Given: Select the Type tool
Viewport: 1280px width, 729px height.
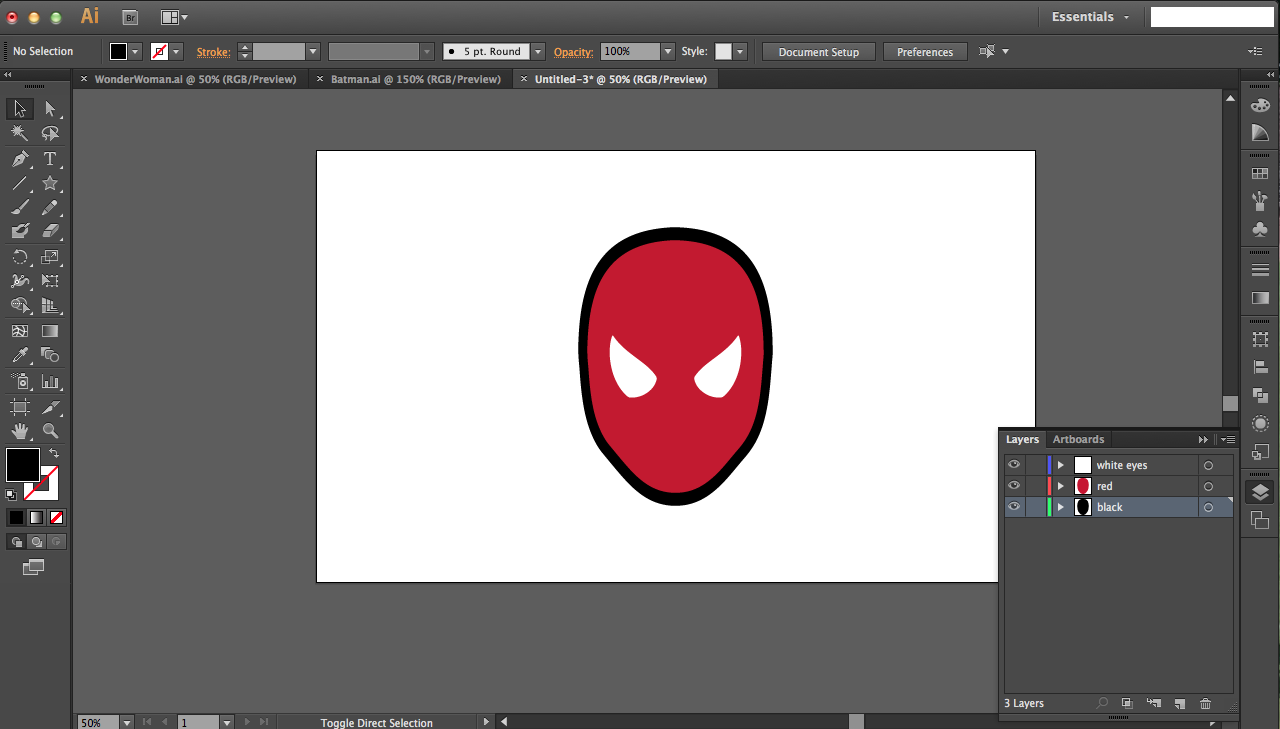Looking at the screenshot, I should 50,159.
